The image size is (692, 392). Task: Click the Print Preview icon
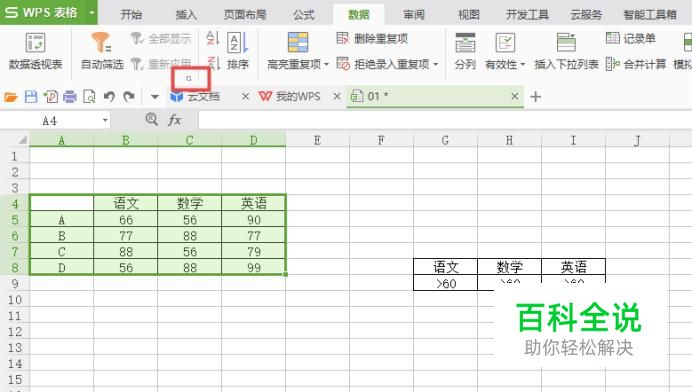[89, 97]
